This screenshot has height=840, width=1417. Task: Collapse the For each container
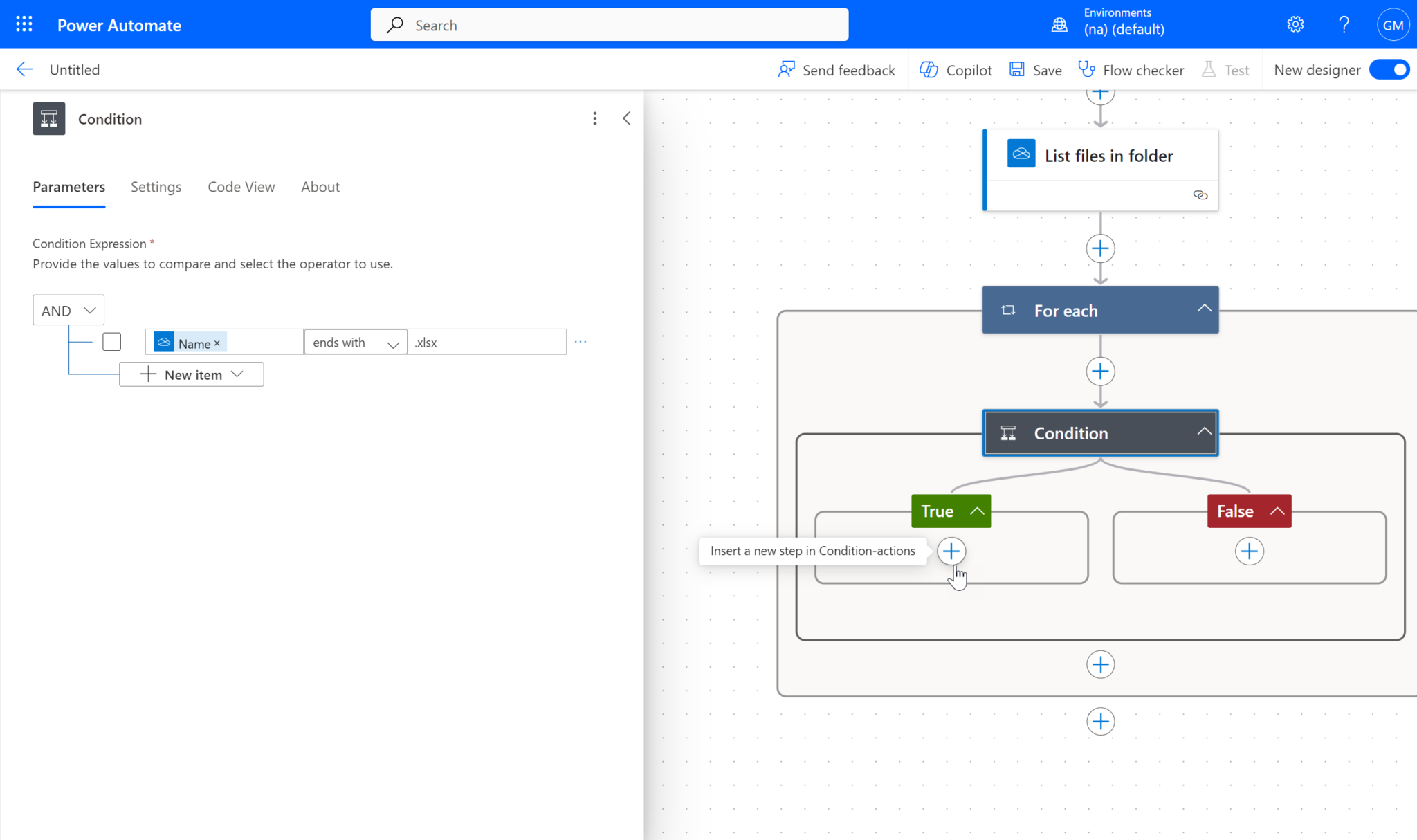(x=1204, y=309)
